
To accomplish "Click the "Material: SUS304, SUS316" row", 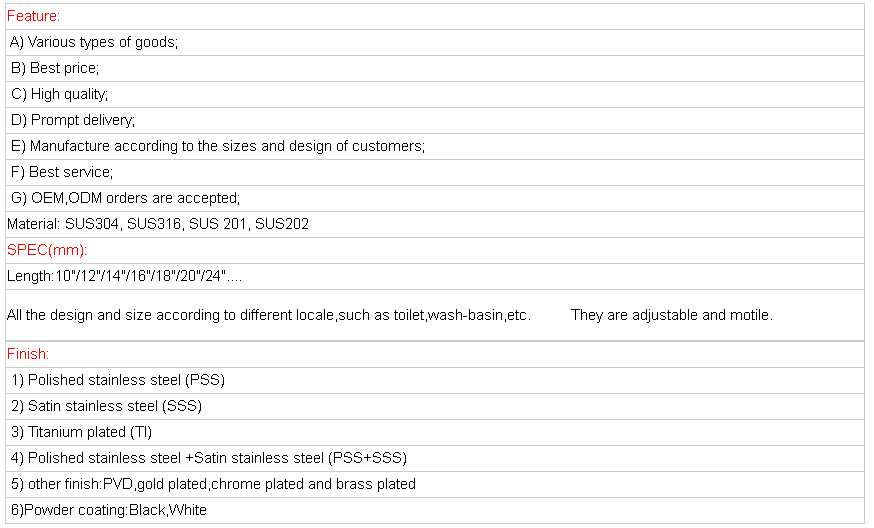I will 157,224.
